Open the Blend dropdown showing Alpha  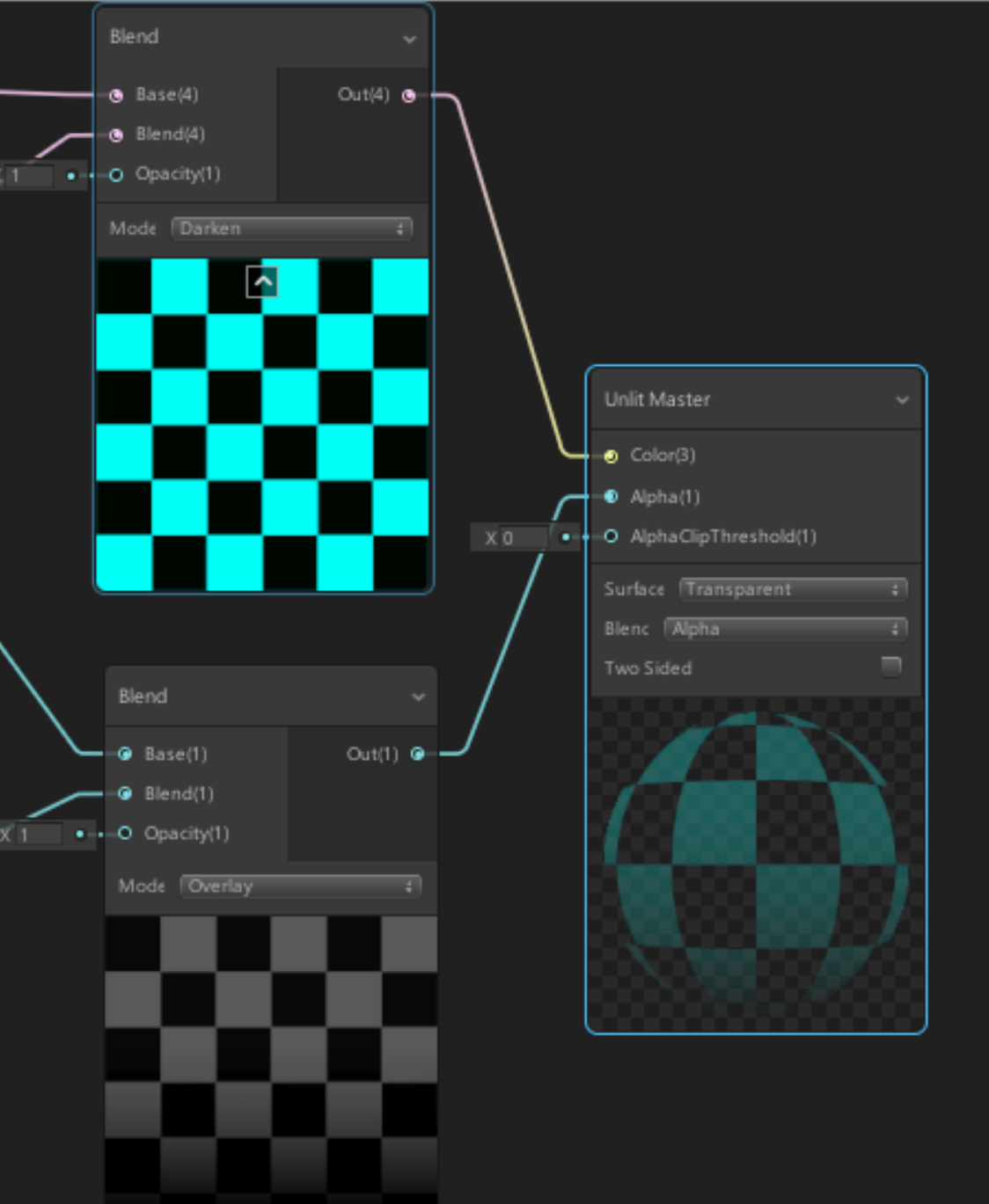785,629
